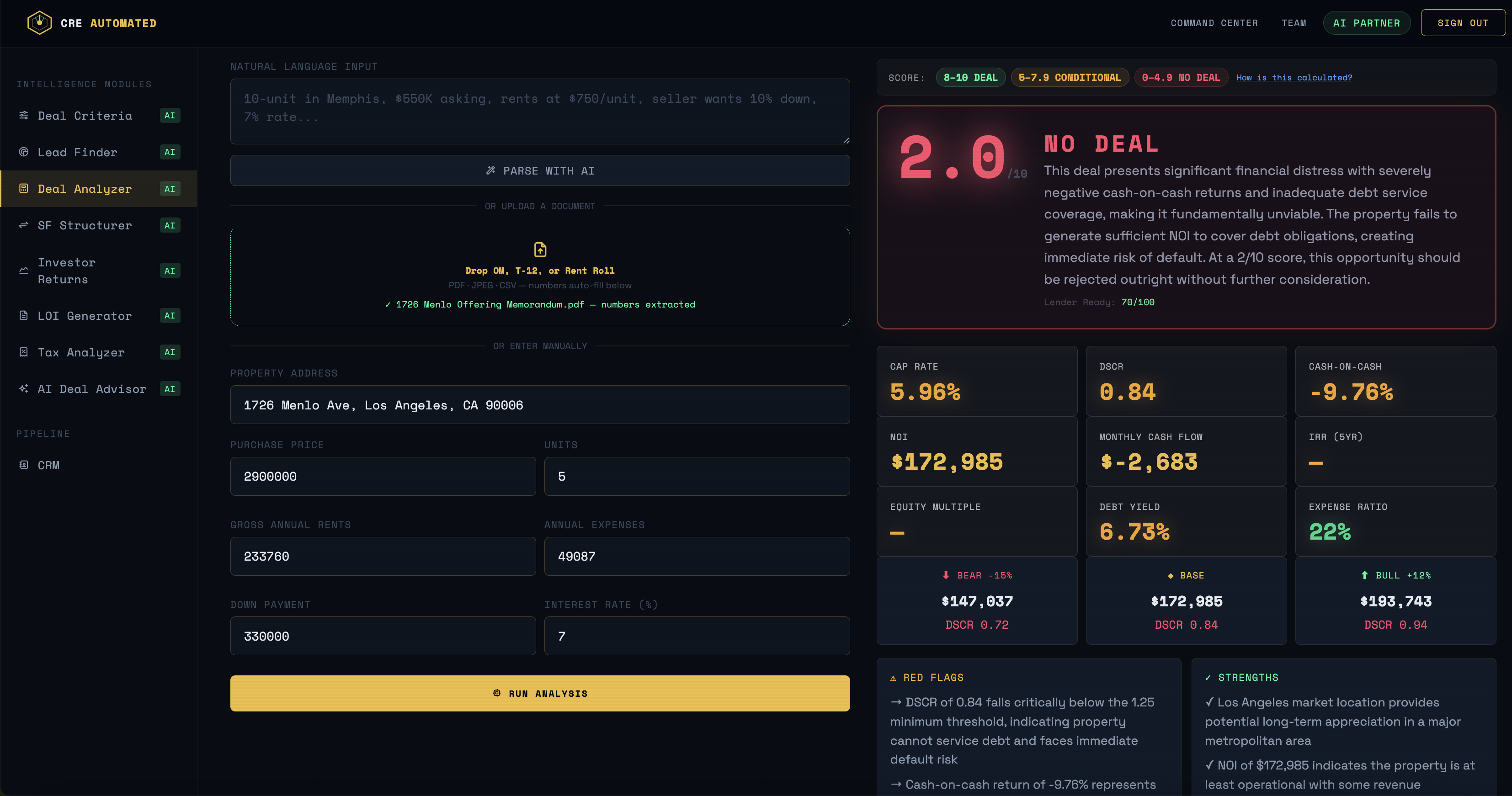Click the Purchase Price field

pyautogui.click(x=383, y=476)
